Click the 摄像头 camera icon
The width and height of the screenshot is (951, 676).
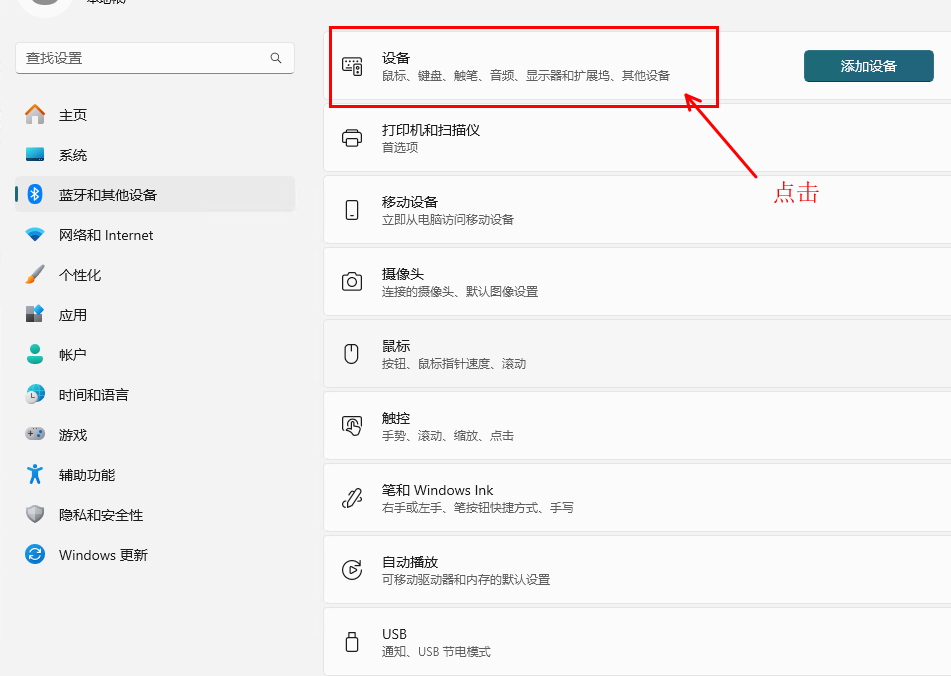click(x=352, y=282)
